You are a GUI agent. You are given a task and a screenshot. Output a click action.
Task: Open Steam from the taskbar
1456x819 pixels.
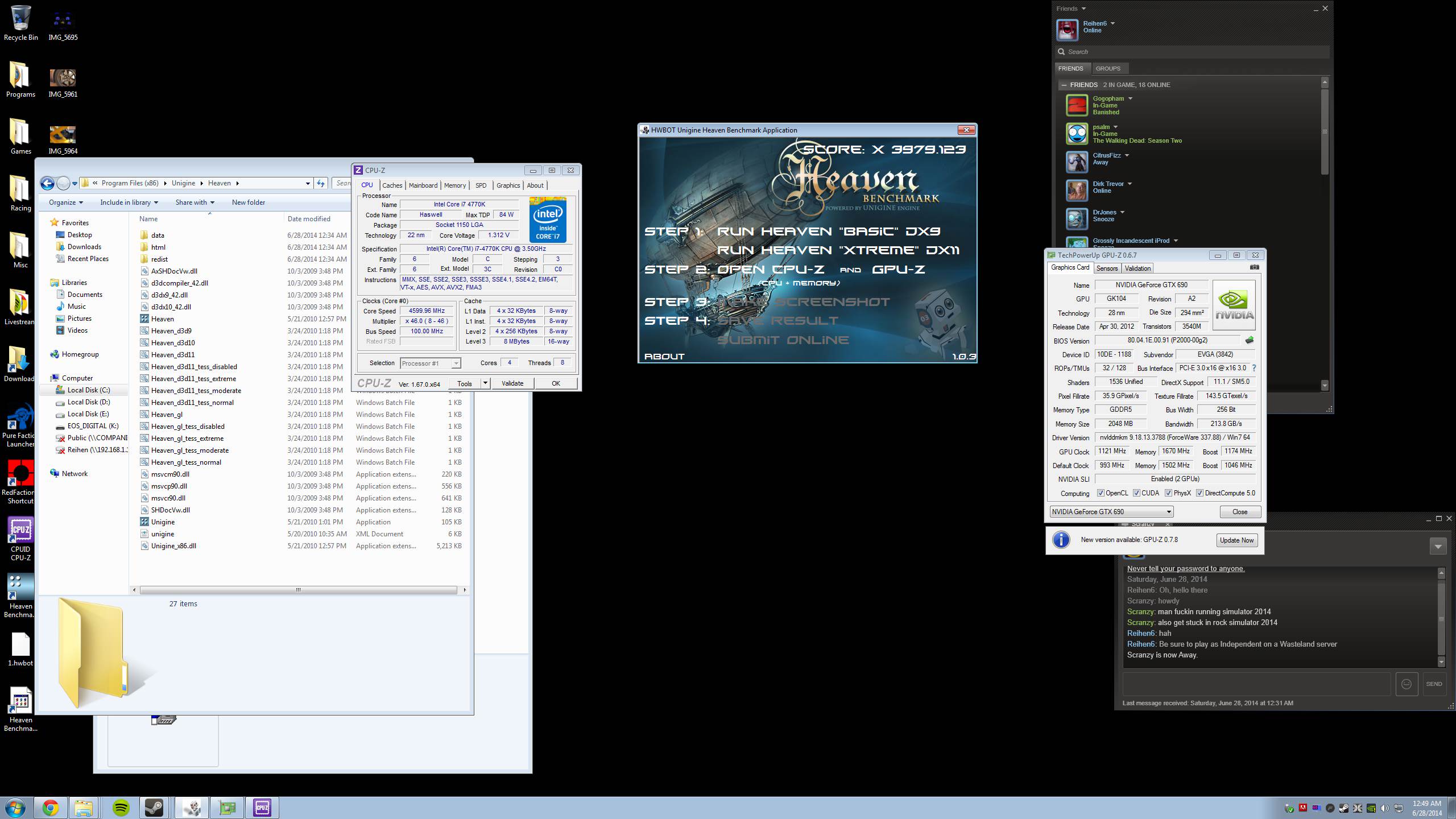click(x=154, y=808)
